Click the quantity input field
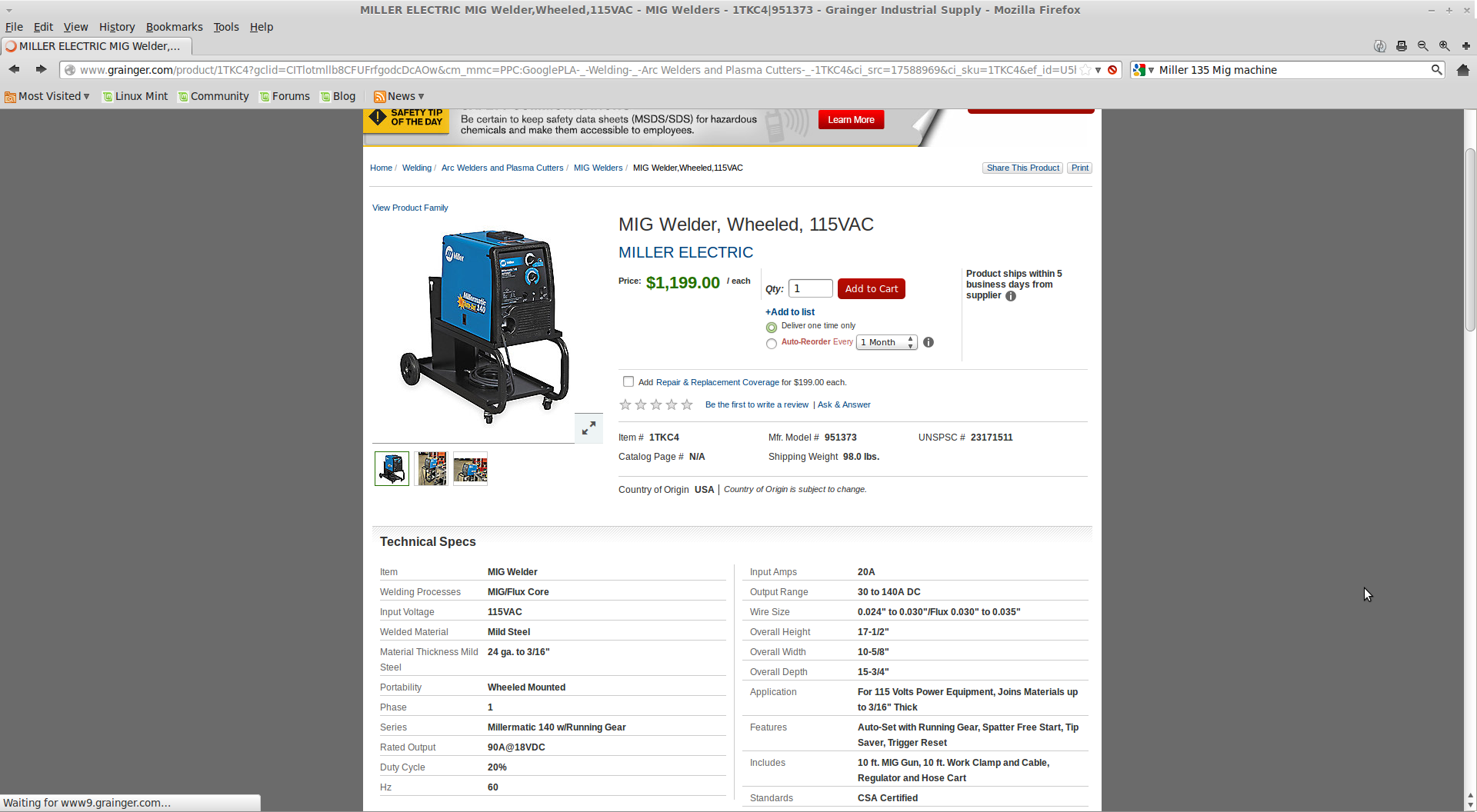This screenshot has width=1477, height=812. click(810, 289)
